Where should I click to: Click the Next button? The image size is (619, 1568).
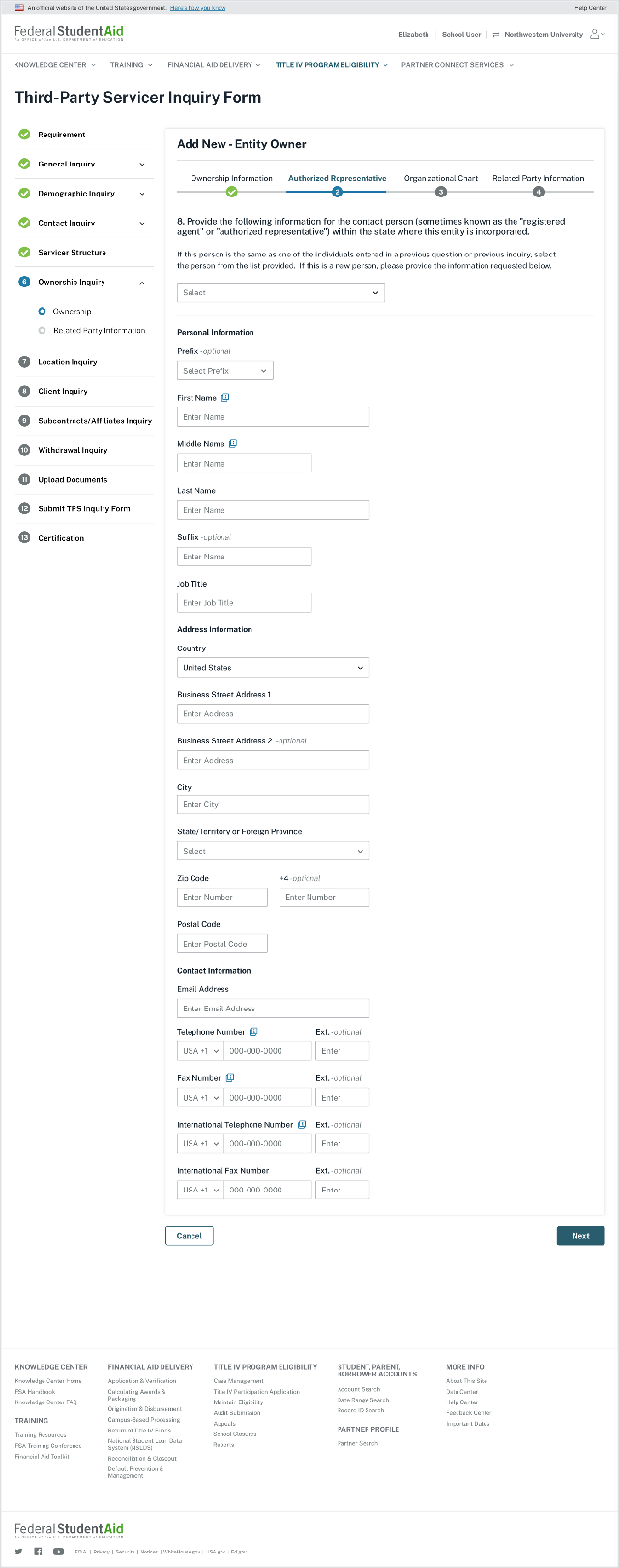click(x=580, y=1236)
